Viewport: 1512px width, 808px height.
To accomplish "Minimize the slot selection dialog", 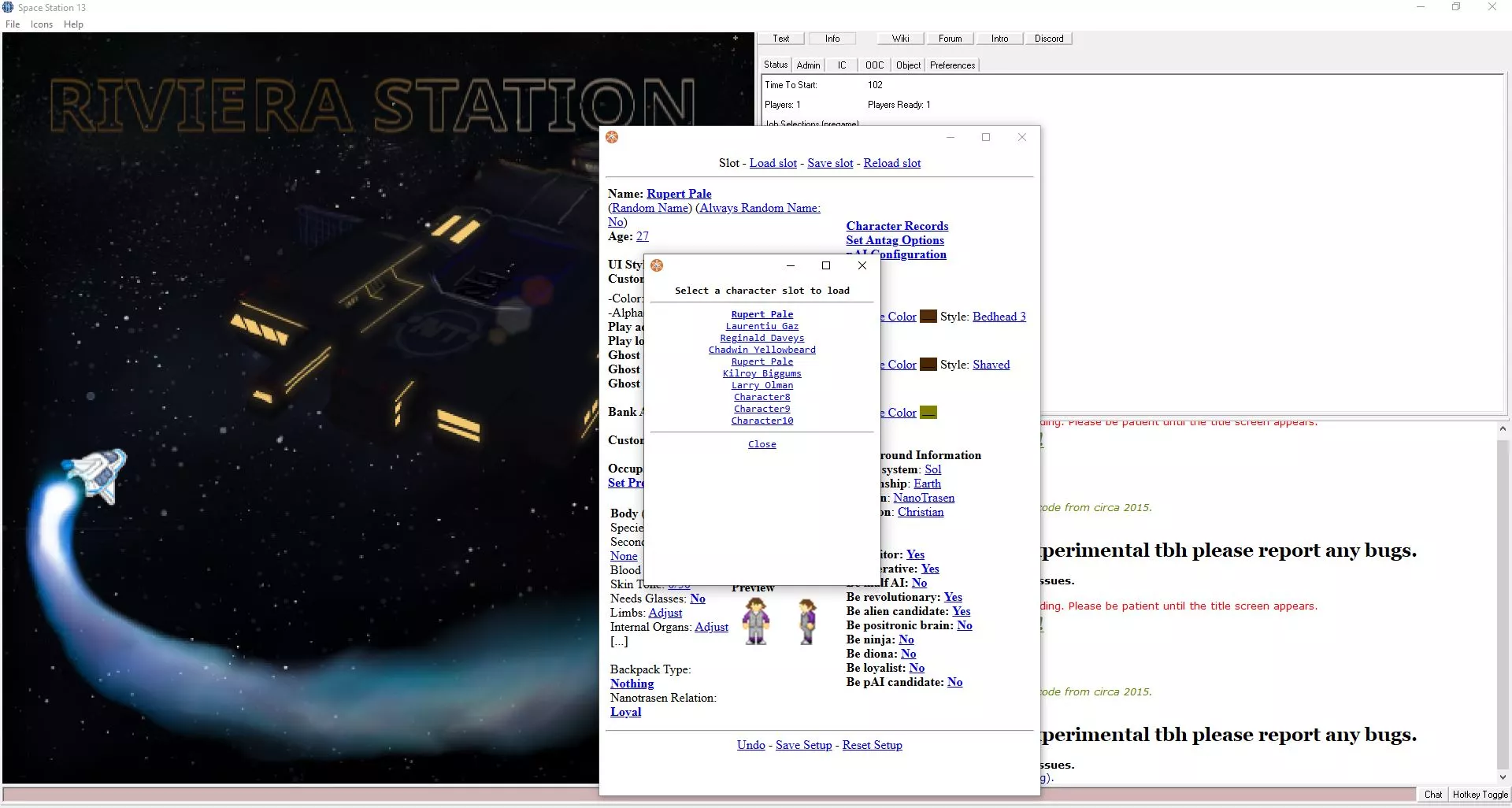I will click(x=791, y=265).
